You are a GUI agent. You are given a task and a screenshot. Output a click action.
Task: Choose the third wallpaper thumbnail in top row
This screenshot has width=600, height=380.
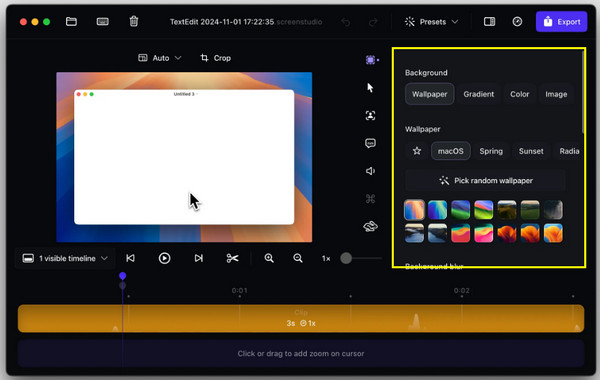(x=460, y=210)
